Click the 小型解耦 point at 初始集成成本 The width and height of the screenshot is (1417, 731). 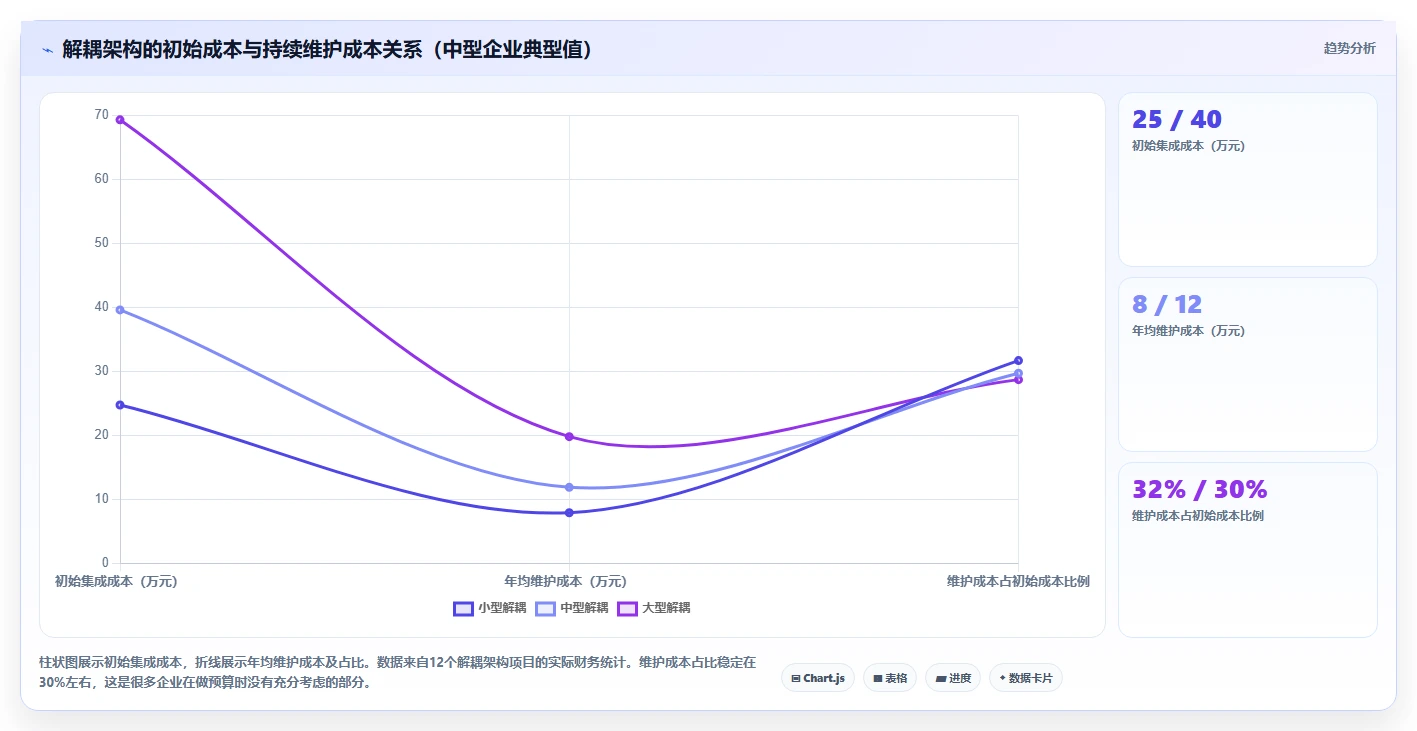(x=120, y=405)
